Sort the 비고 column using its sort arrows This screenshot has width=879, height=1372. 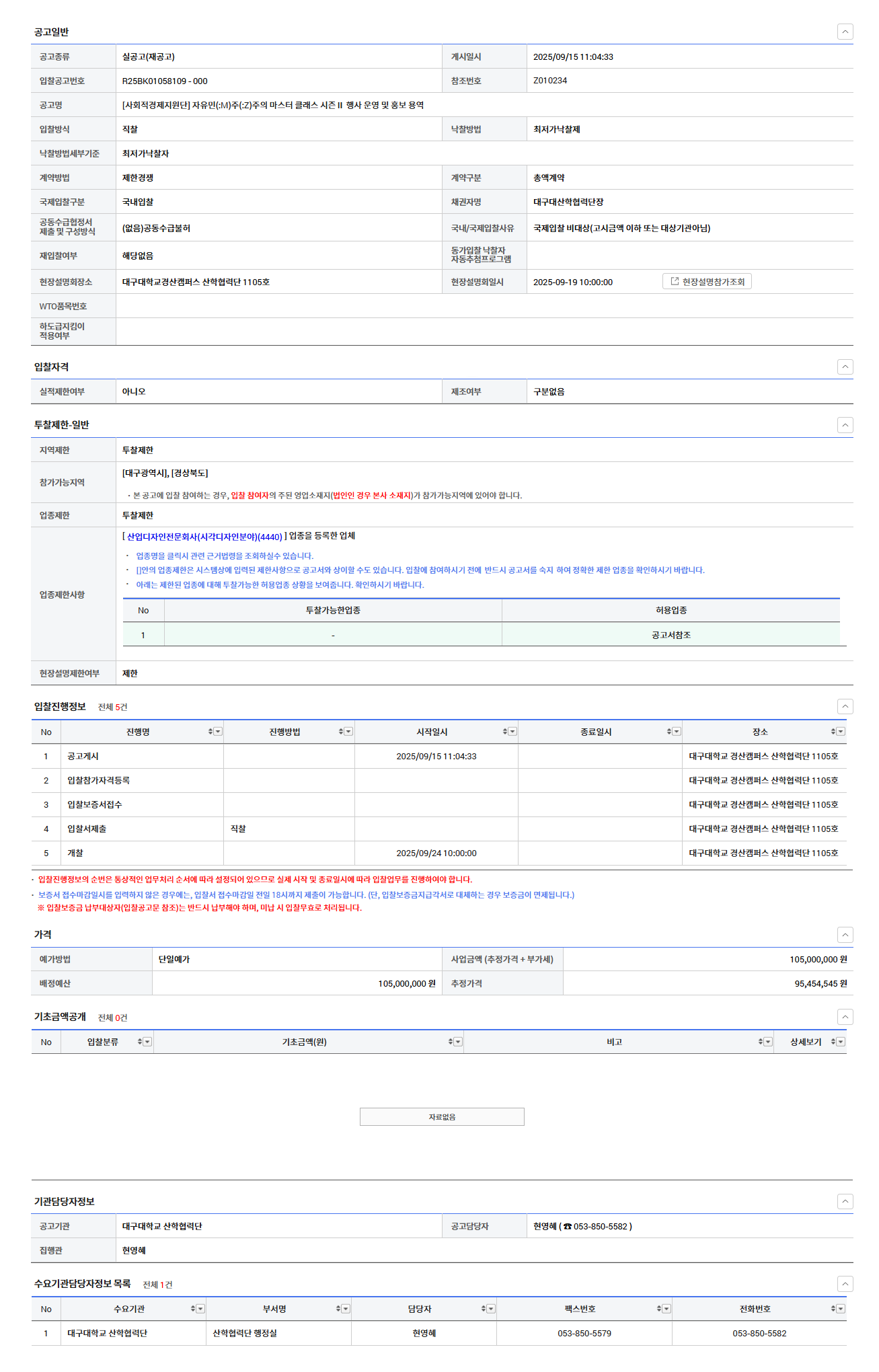point(761,1042)
